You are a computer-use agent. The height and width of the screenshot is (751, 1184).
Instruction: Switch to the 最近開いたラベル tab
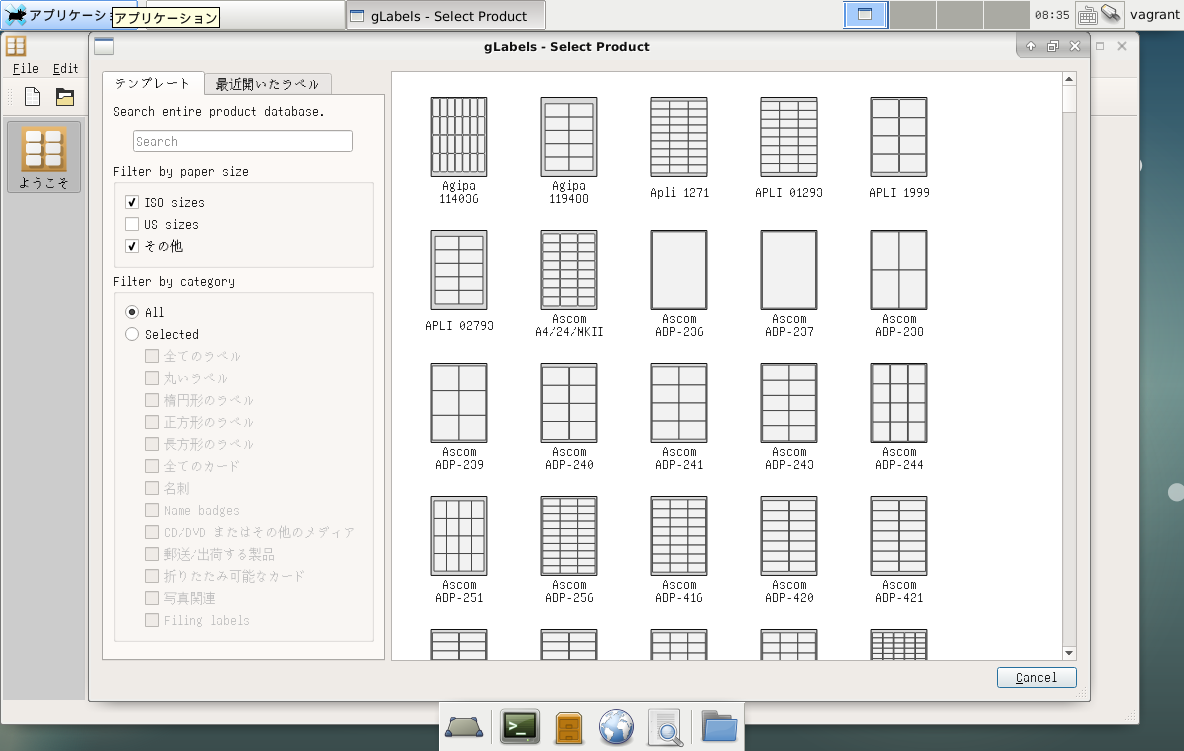268,83
